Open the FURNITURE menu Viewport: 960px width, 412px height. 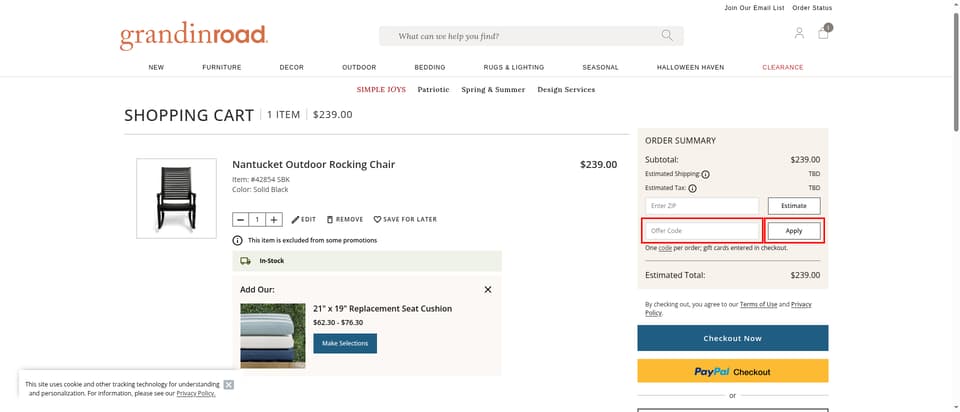(x=222, y=67)
